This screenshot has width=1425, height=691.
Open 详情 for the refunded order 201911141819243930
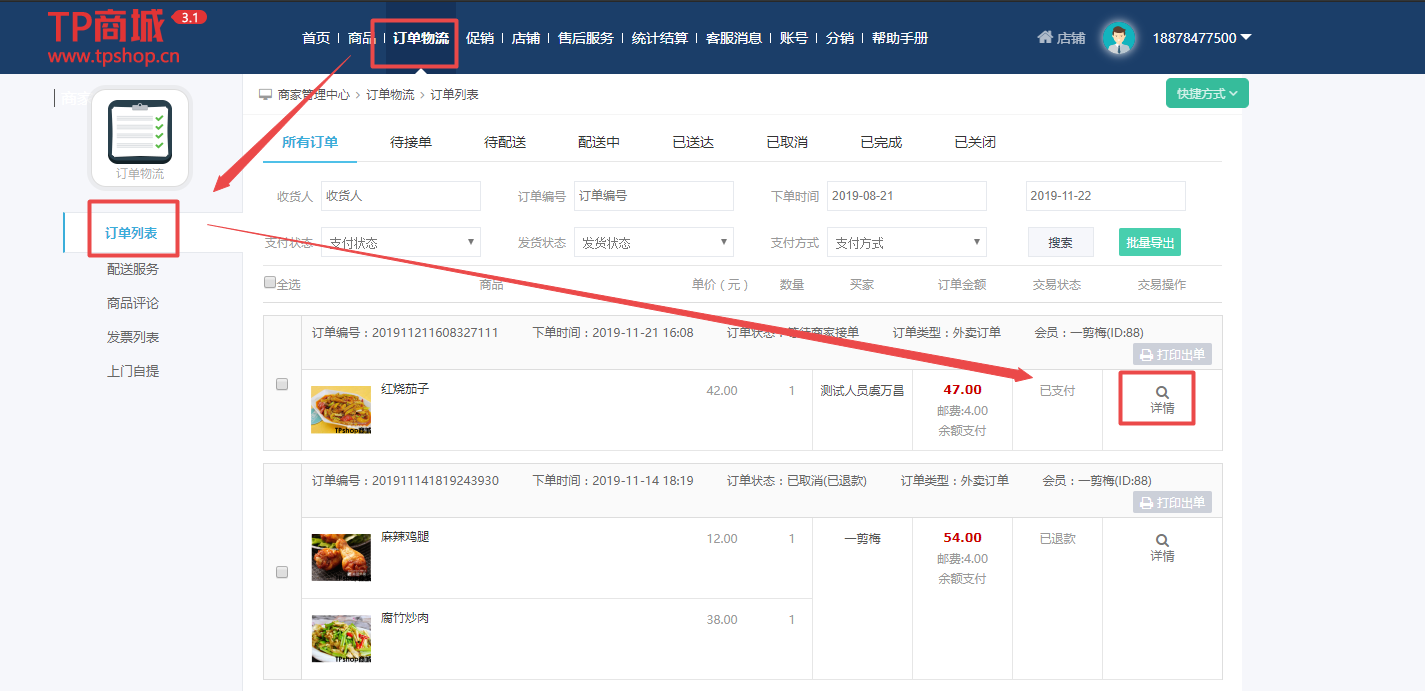(x=1160, y=545)
